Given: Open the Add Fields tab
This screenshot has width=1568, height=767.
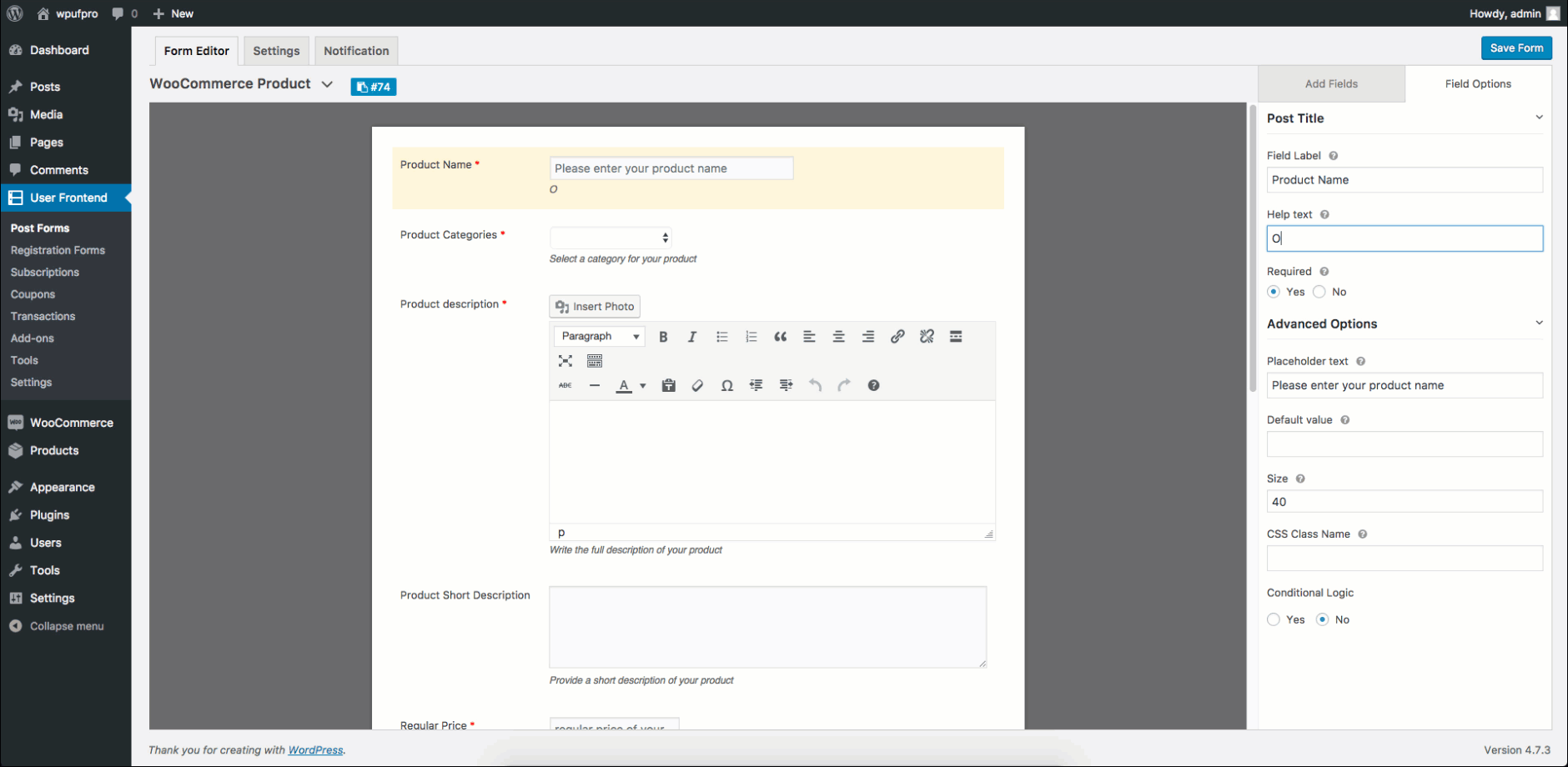Looking at the screenshot, I should tap(1331, 84).
